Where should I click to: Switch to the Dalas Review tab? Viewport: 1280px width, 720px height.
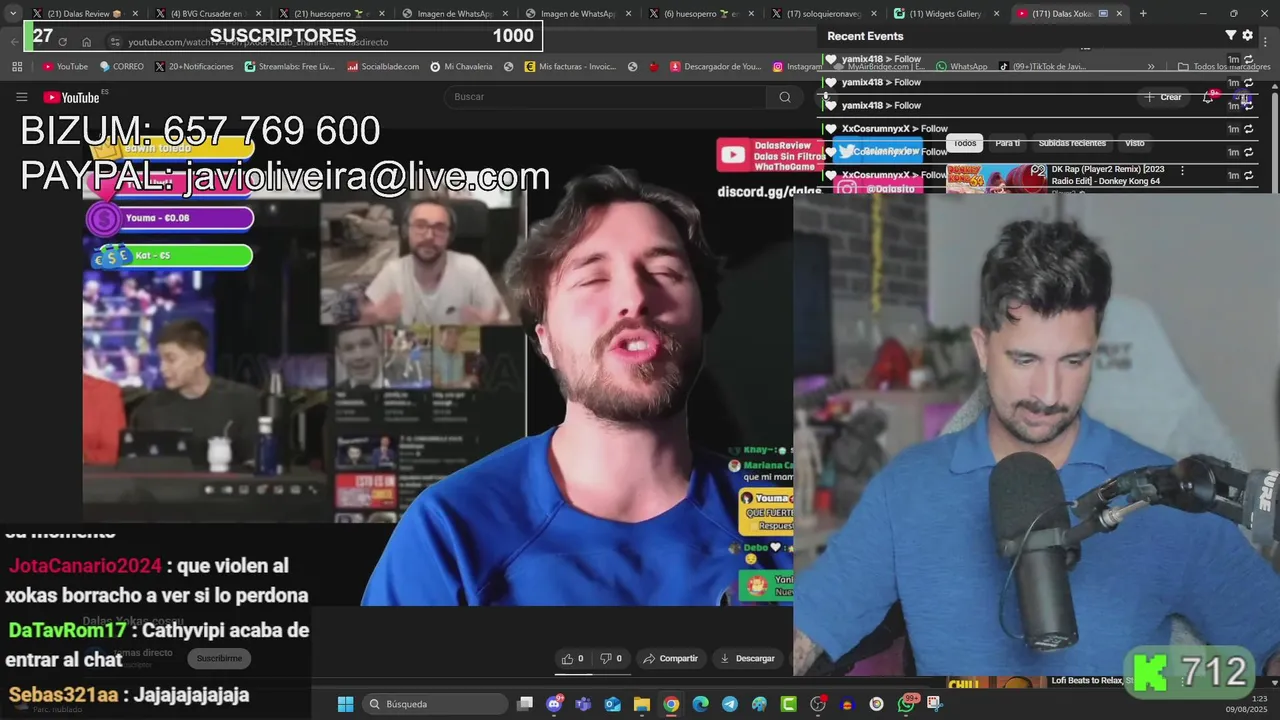[x=83, y=13]
